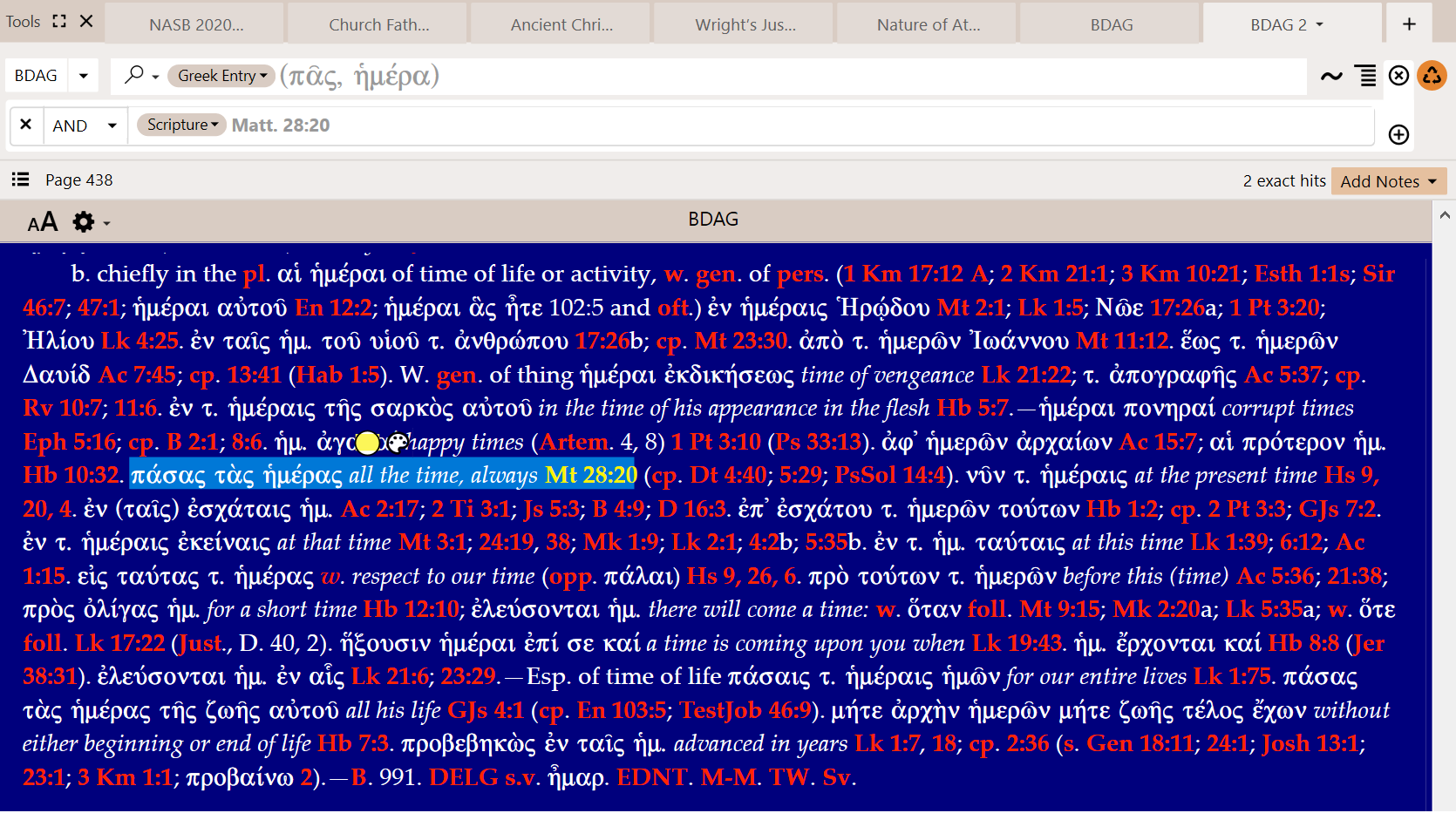Click the lines list icon beside the tilde
This screenshot has width=1456, height=813.
tap(1366, 76)
